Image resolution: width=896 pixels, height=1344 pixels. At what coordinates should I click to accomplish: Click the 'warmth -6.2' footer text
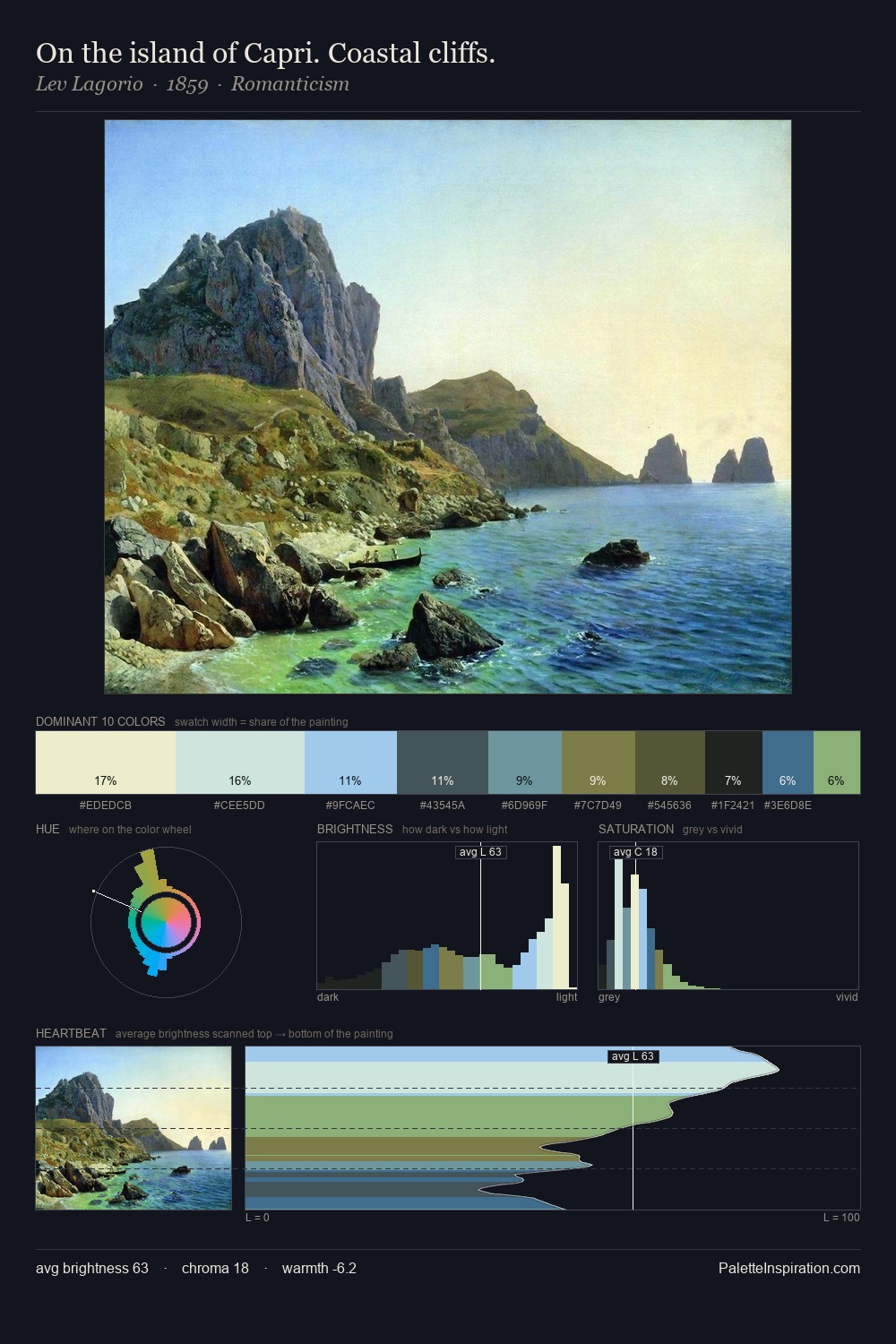[x=319, y=1268]
